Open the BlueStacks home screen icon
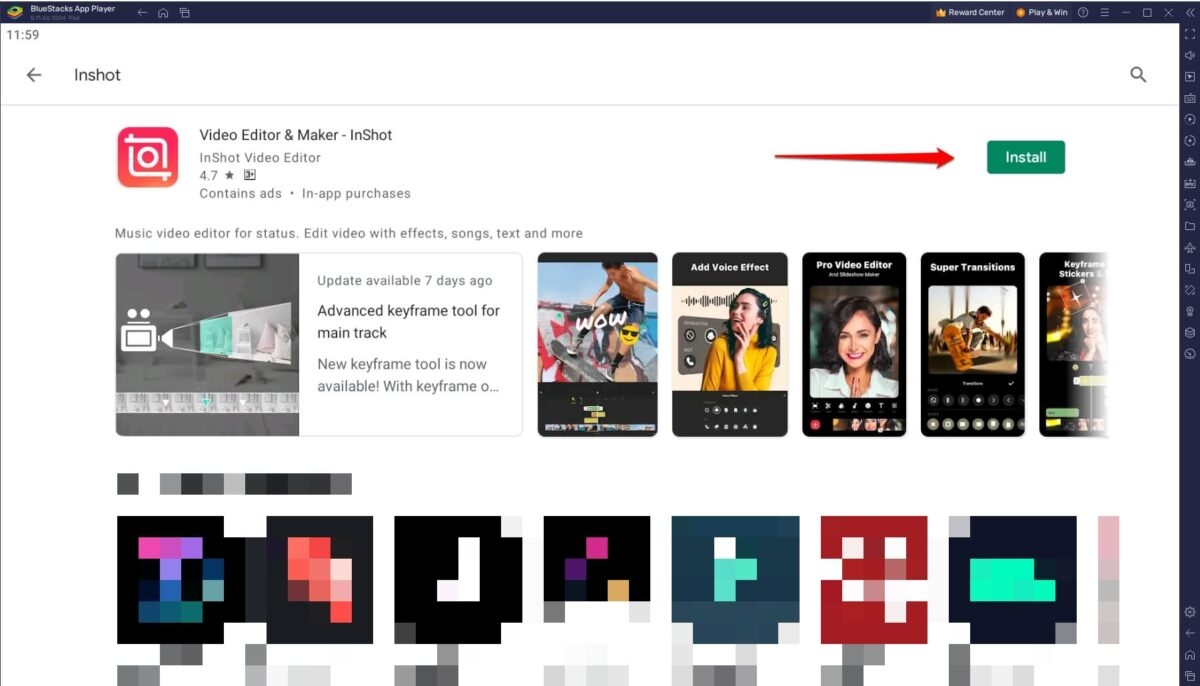Screen dimensions: 1200x686 coord(163,13)
